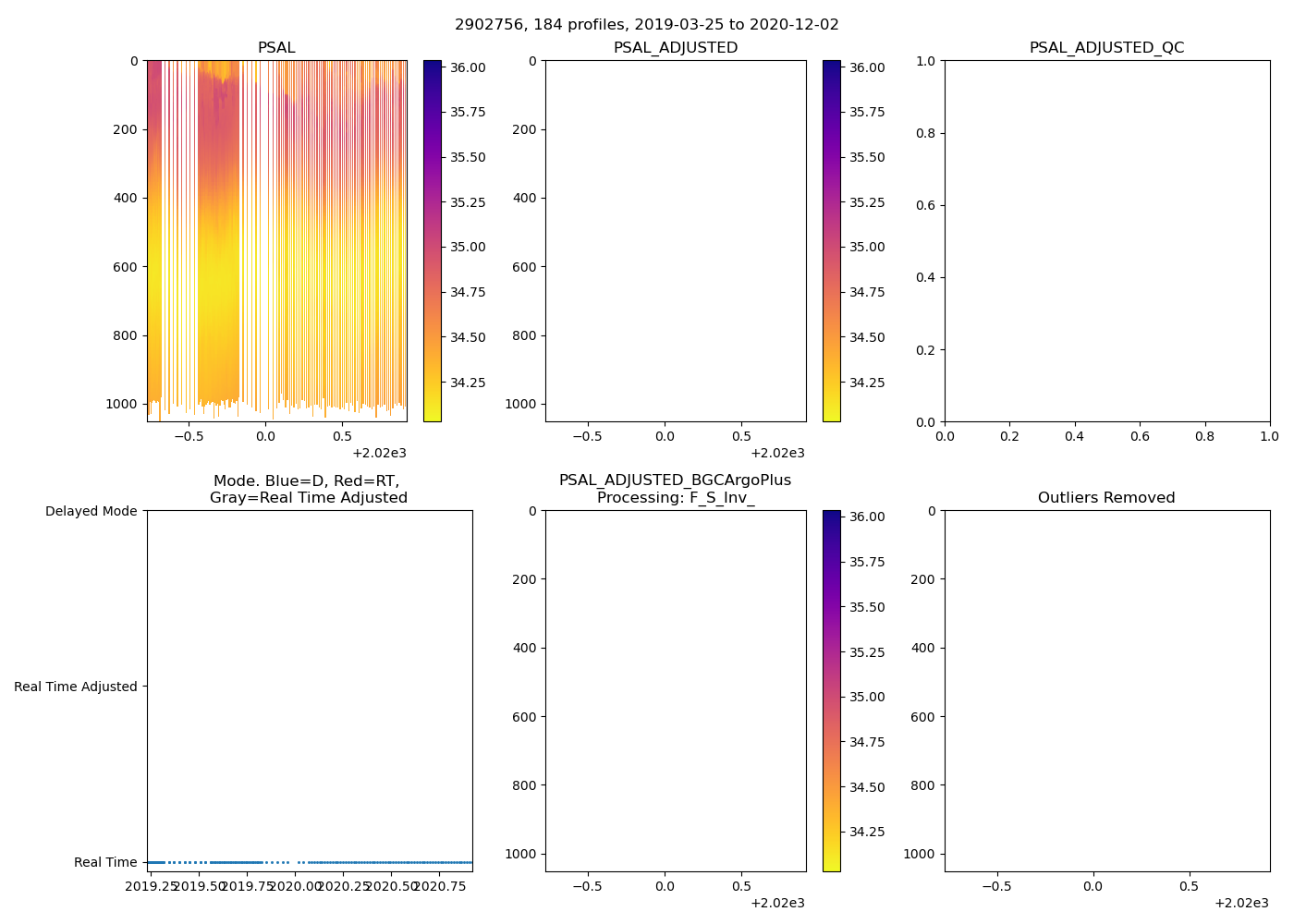The width and height of the screenshot is (1294, 924).
Task: Click inside the PSAL salinity heatmap
Action: pyautogui.click(x=276, y=240)
